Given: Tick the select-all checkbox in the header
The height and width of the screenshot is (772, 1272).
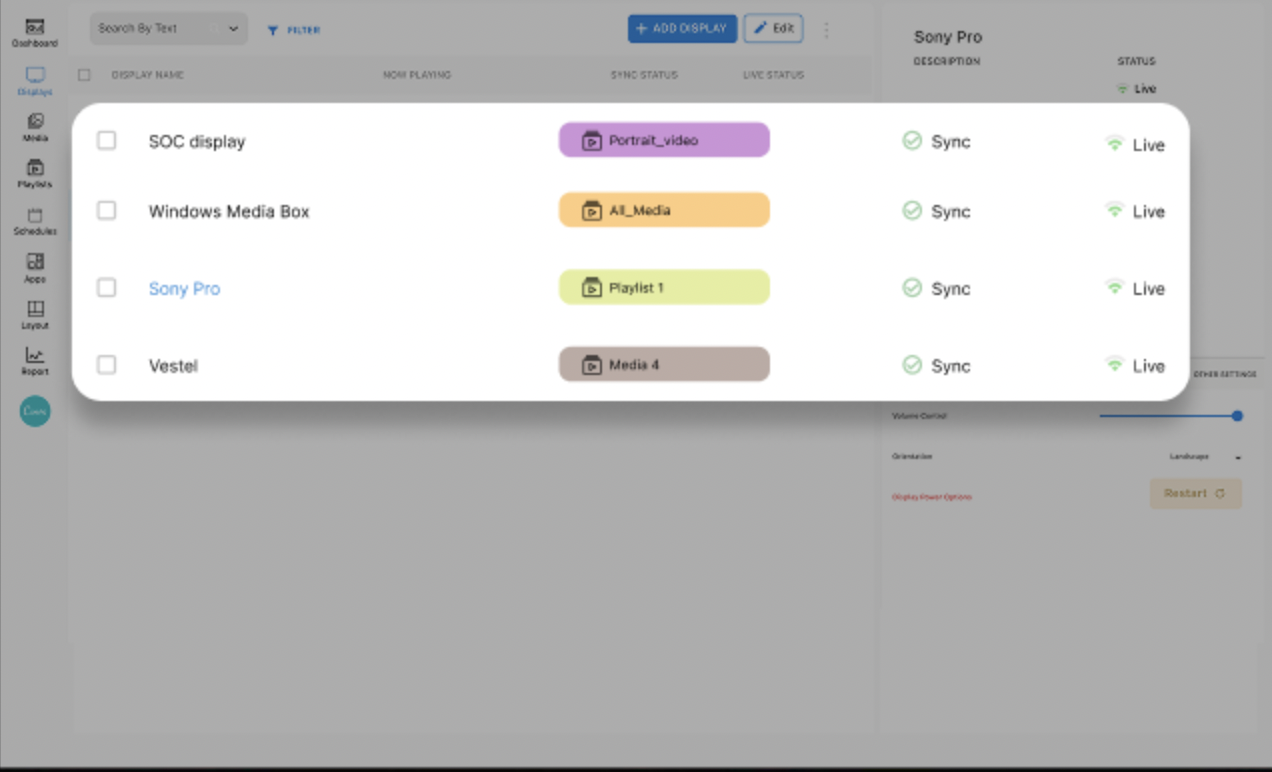Looking at the screenshot, I should point(84,74).
